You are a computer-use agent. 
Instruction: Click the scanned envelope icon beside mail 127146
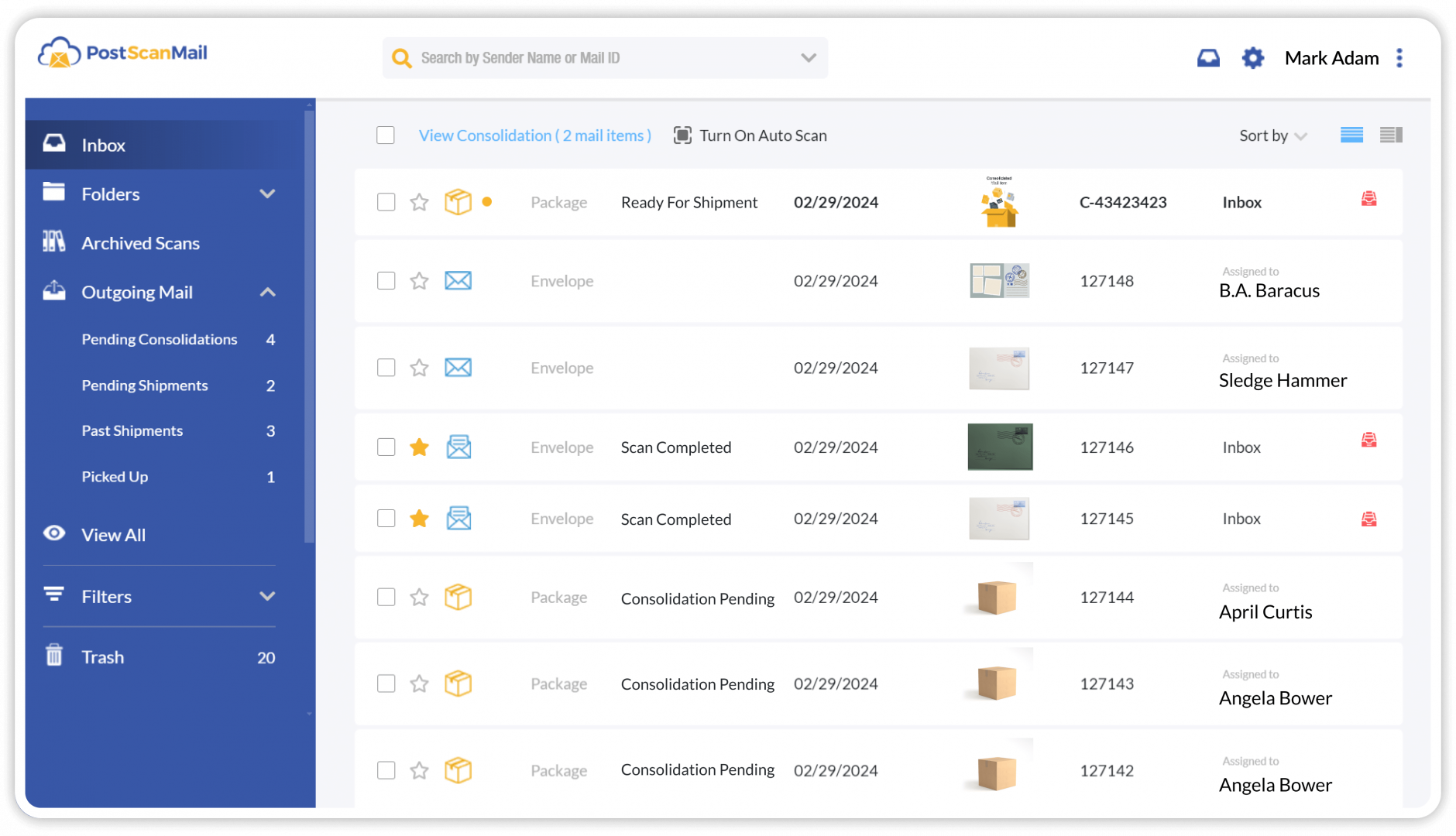point(458,447)
